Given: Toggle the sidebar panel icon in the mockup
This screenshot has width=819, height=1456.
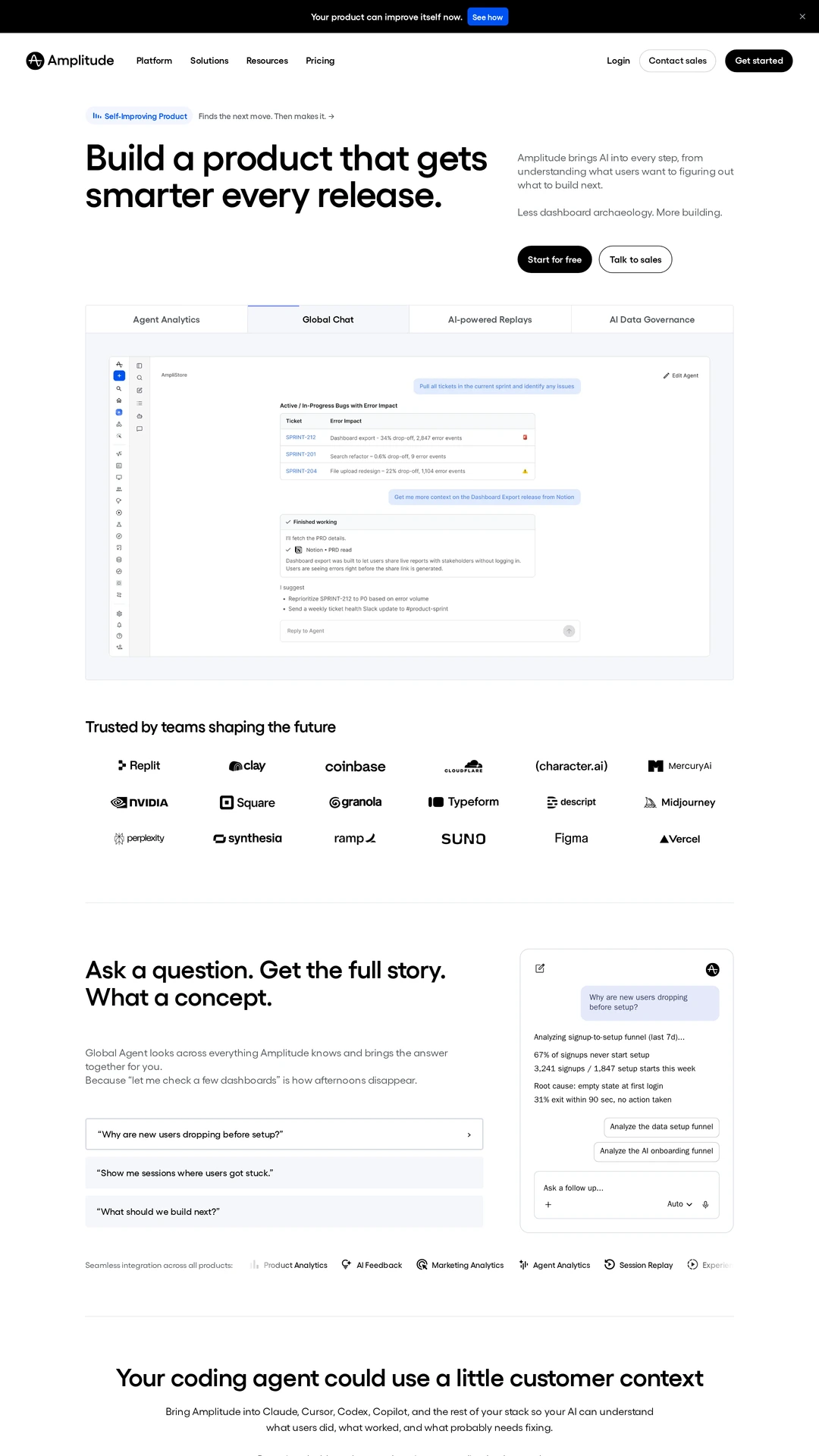Looking at the screenshot, I should point(140,366).
